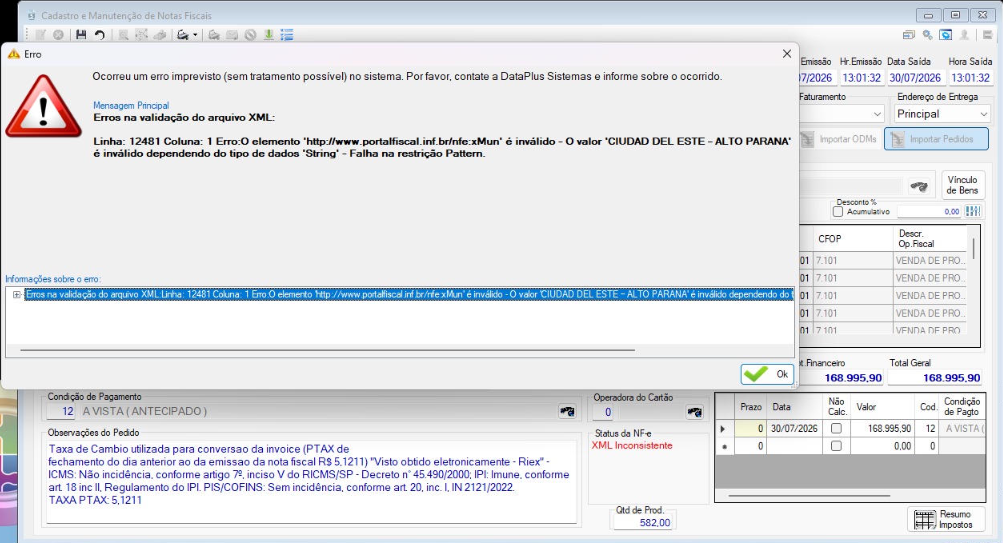Click the blue list view toolbar icon
1003x543 pixels.
click(x=287, y=35)
